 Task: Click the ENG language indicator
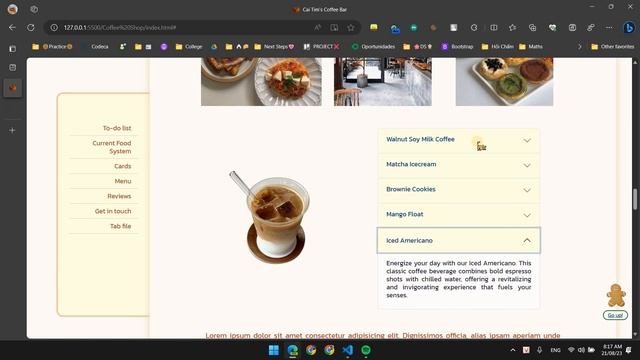[555, 350]
